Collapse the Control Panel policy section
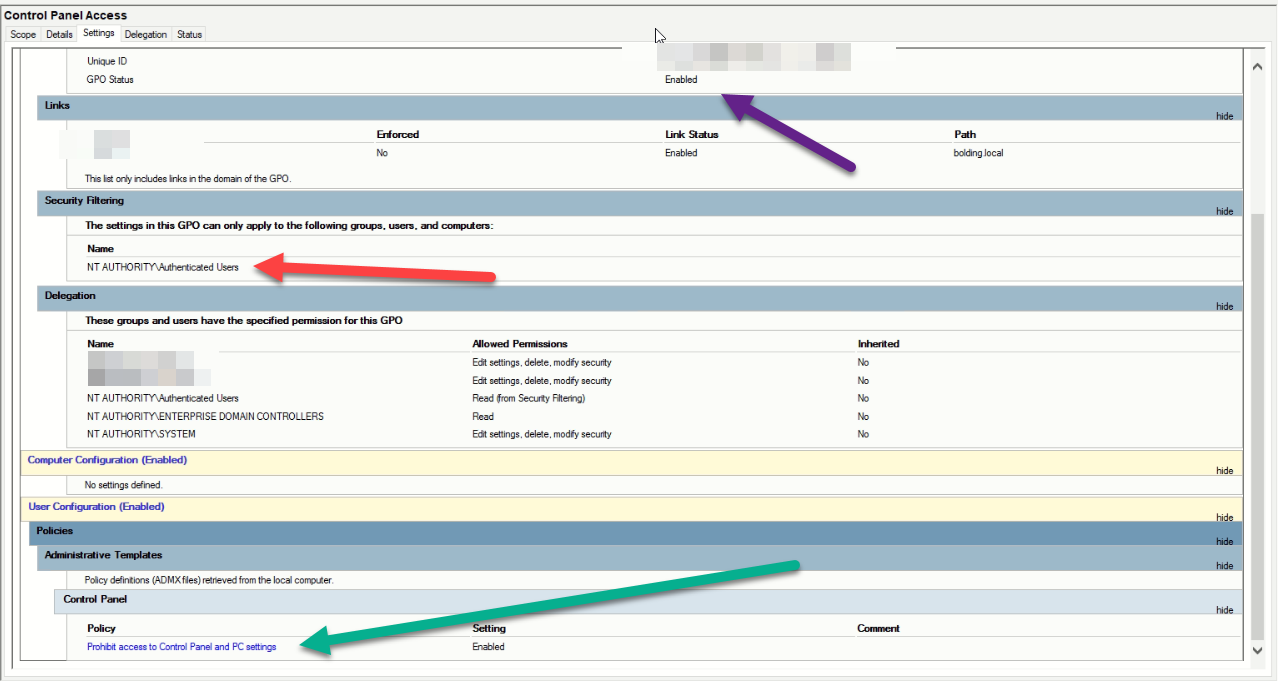The width and height of the screenshot is (1278, 681). 1224,609
